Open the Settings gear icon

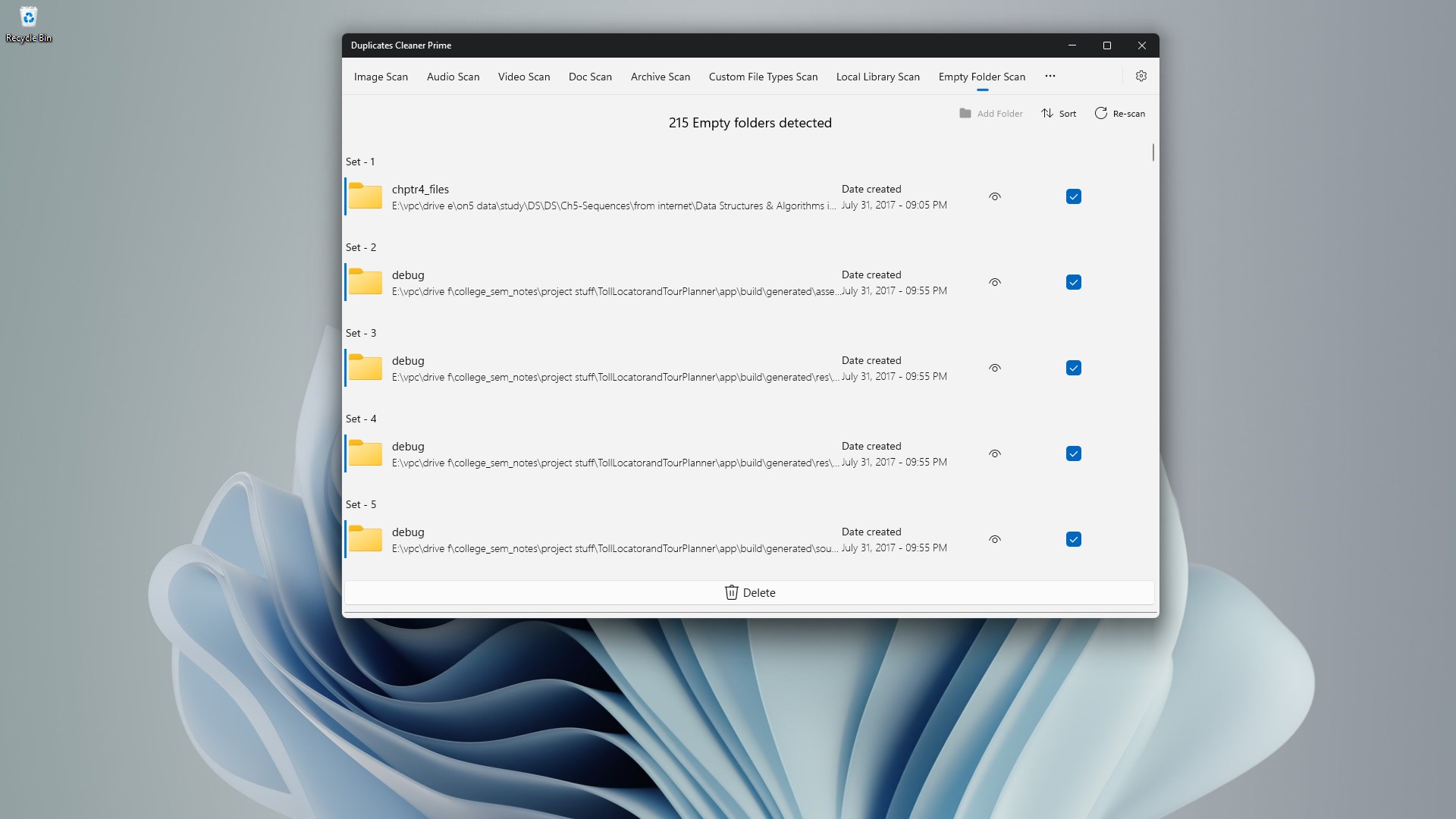(1141, 76)
